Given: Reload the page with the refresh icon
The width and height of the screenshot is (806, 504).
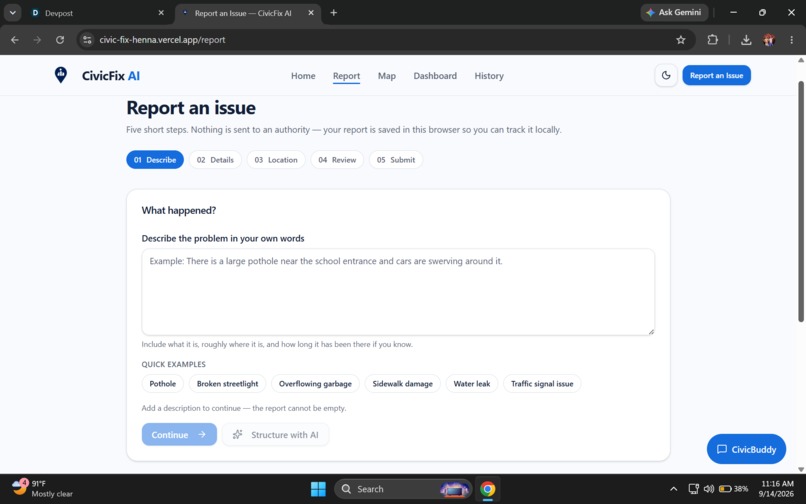Looking at the screenshot, I should pyautogui.click(x=60, y=40).
